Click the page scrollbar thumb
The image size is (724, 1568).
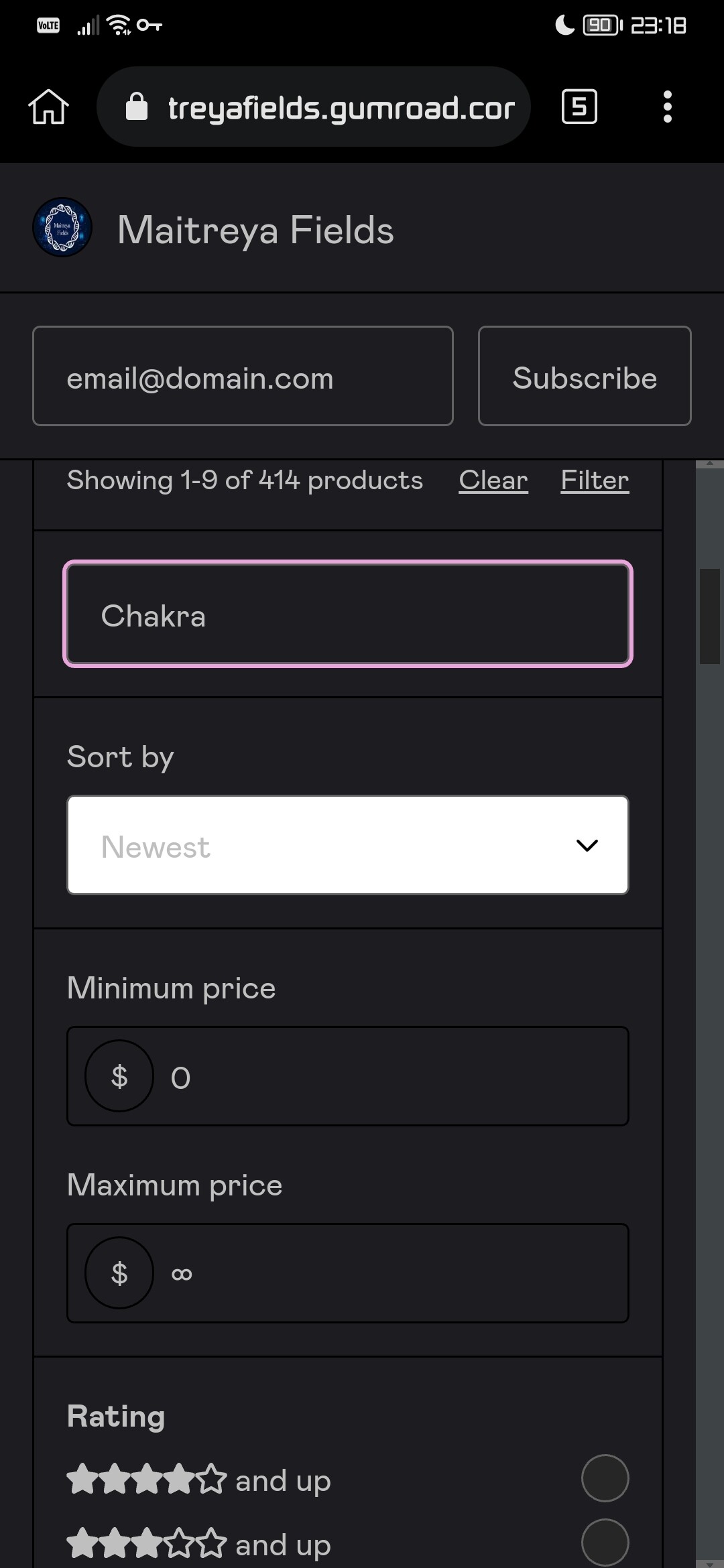(710, 616)
